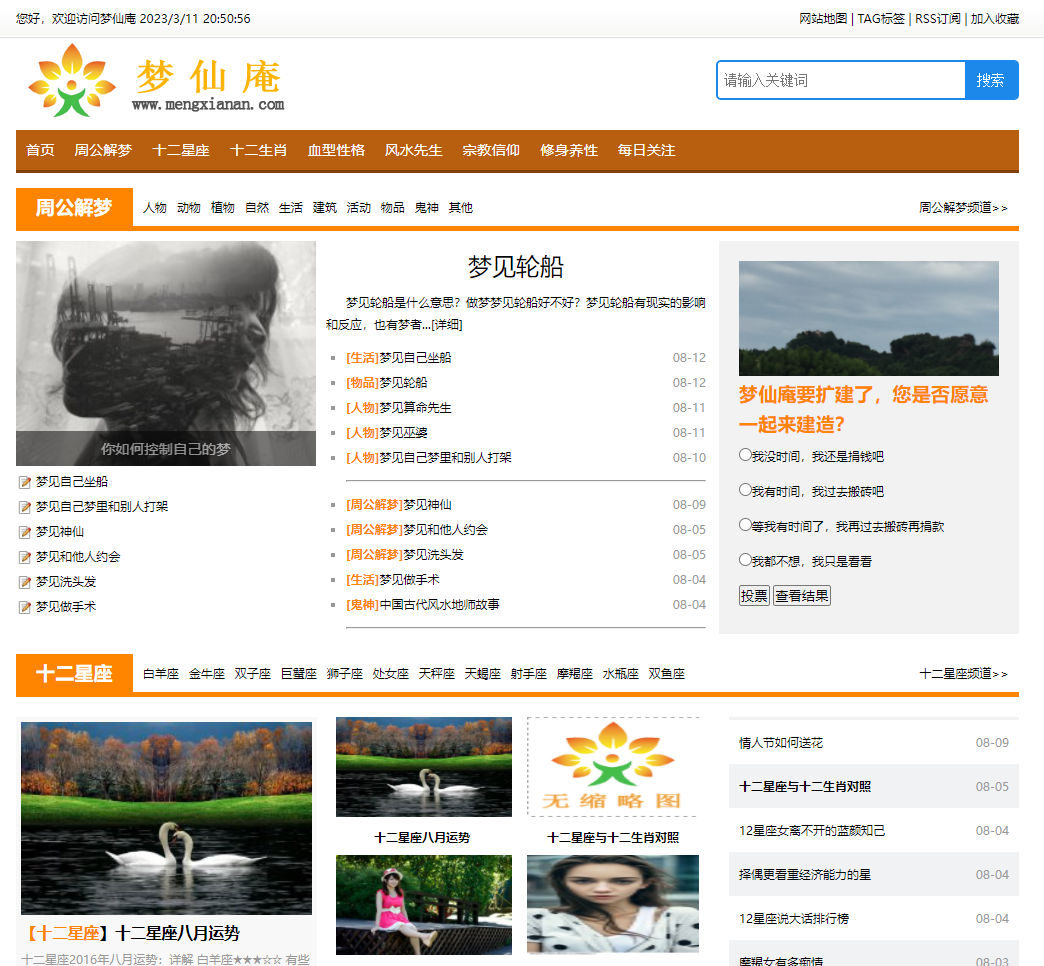Screen dimensions: 1044x966
Task: Open 风水先生 in the navigation bar
Action: coord(413,150)
